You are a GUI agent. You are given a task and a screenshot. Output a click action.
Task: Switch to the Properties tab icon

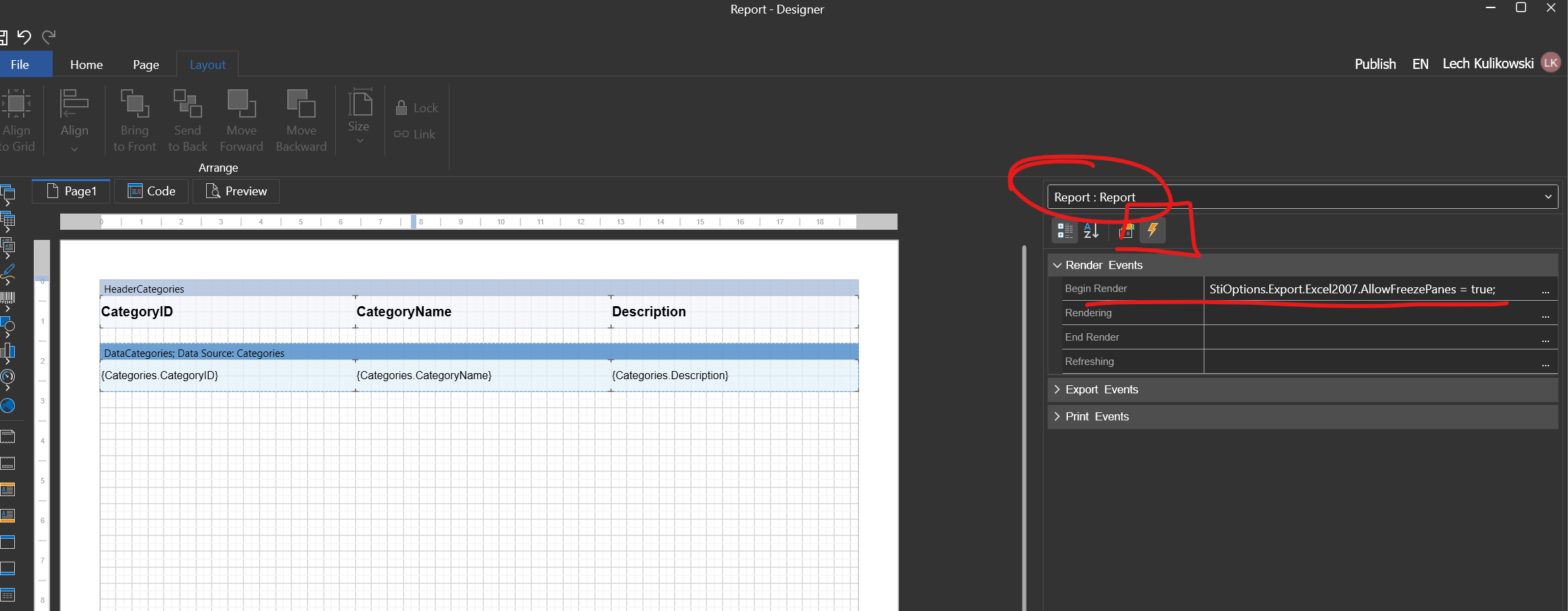1126,230
